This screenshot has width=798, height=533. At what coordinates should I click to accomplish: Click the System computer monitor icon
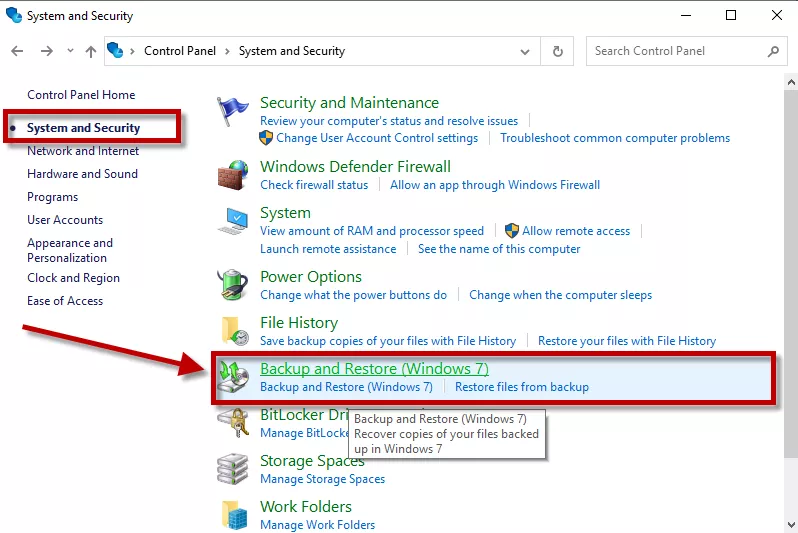click(233, 221)
